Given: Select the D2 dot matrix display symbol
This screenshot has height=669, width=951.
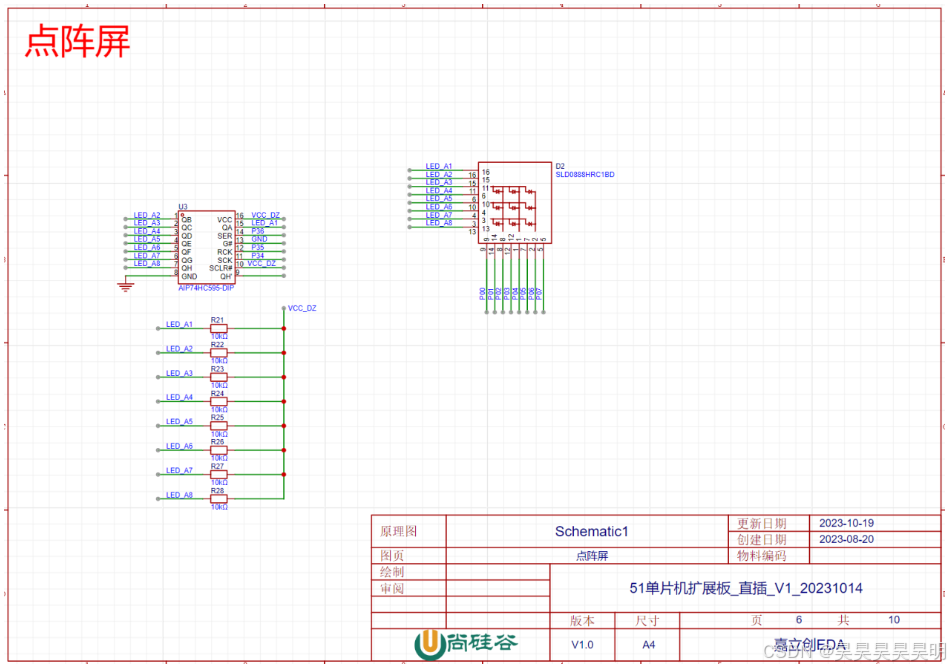Looking at the screenshot, I should coord(515,203).
